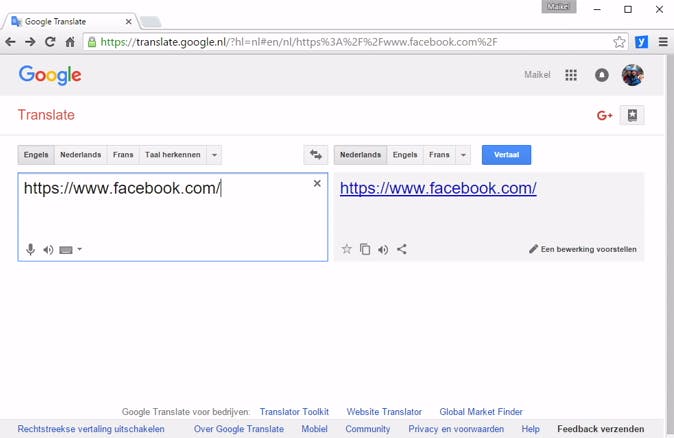
Task: Open the account profile picture
Action: [x=633, y=75]
